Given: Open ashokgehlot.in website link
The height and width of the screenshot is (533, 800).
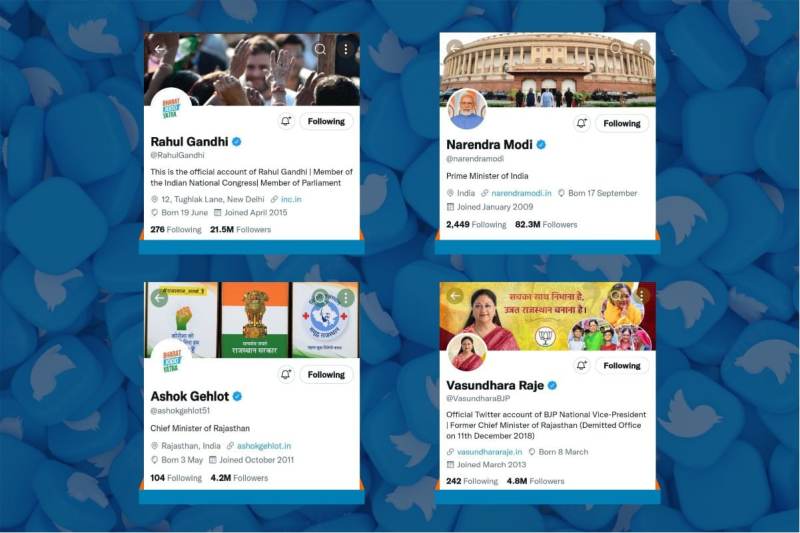Looking at the screenshot, I should click(264, 446).
